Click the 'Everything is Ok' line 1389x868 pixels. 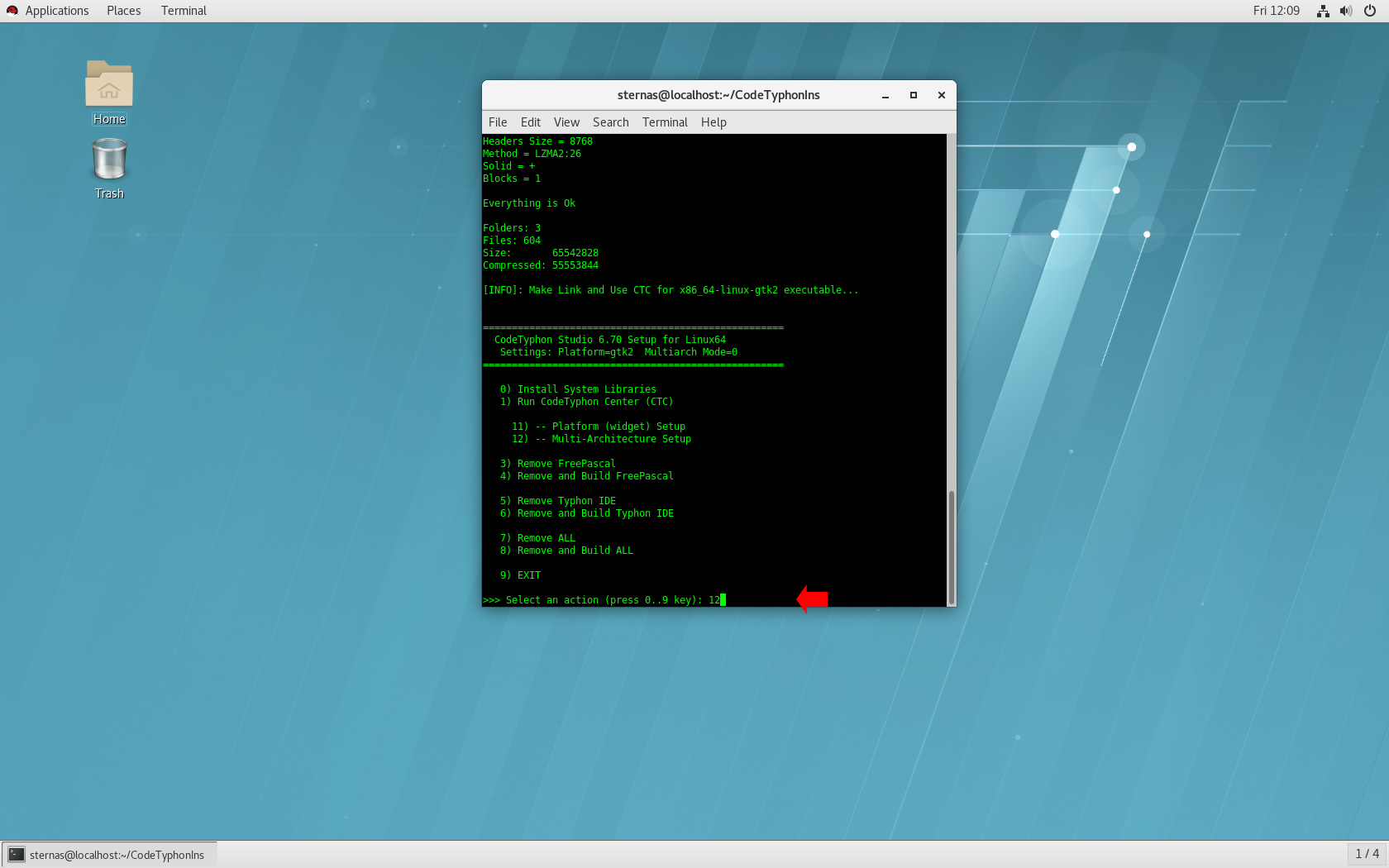point(529,203)
